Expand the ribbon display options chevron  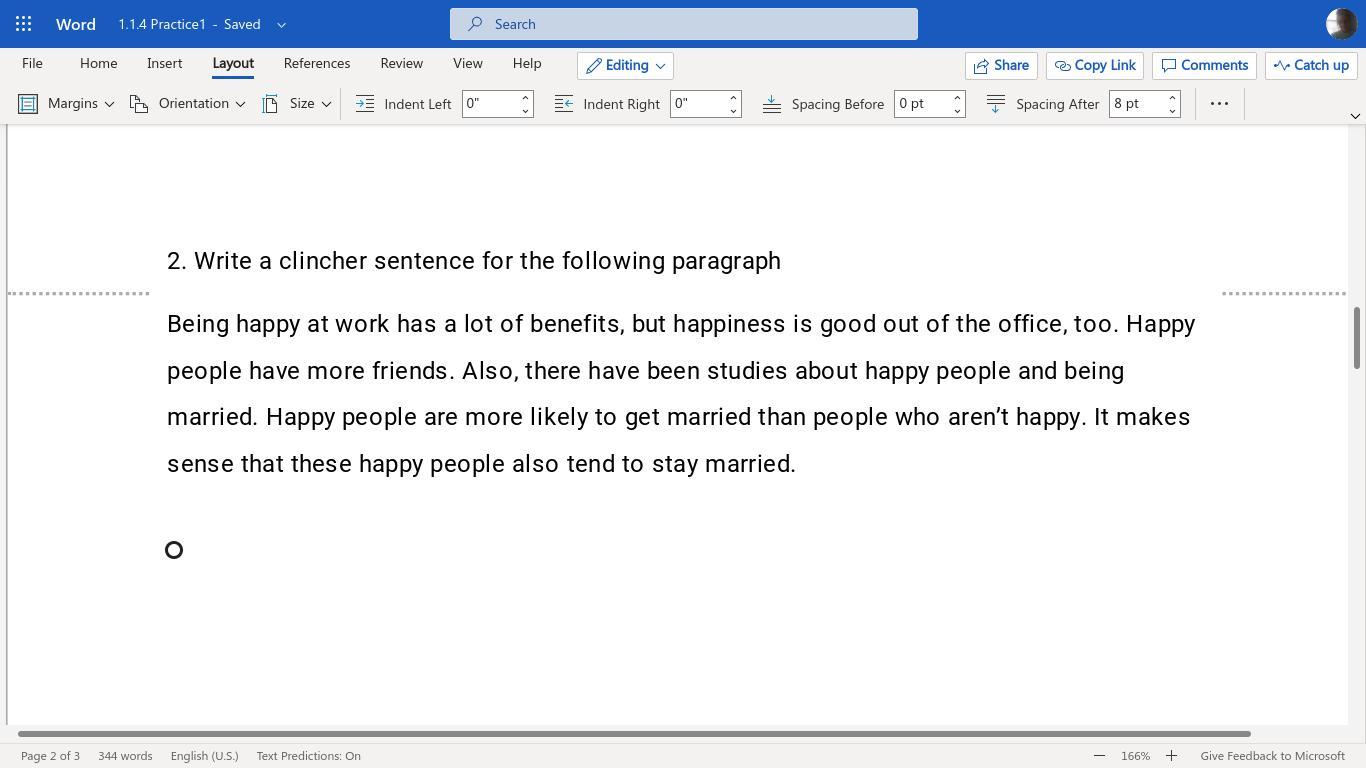1355,116
